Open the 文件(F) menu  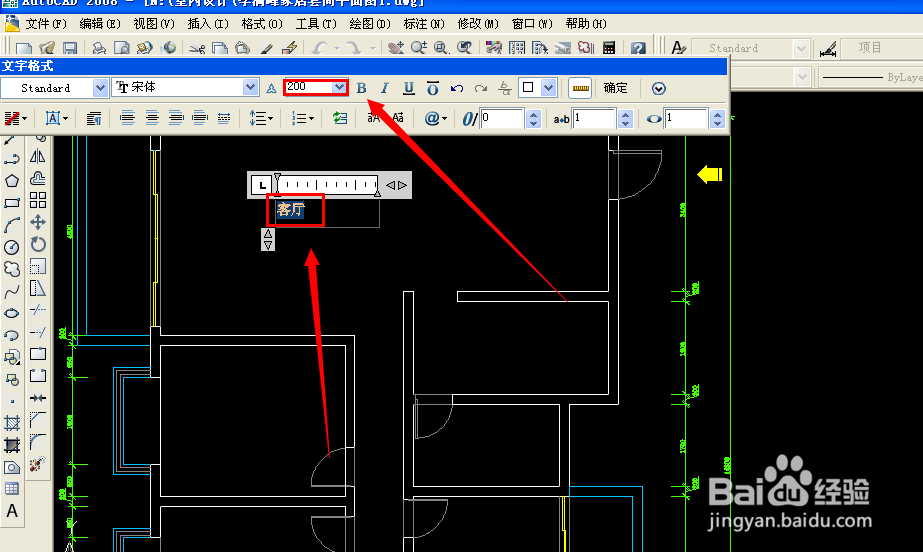[46, 24]
